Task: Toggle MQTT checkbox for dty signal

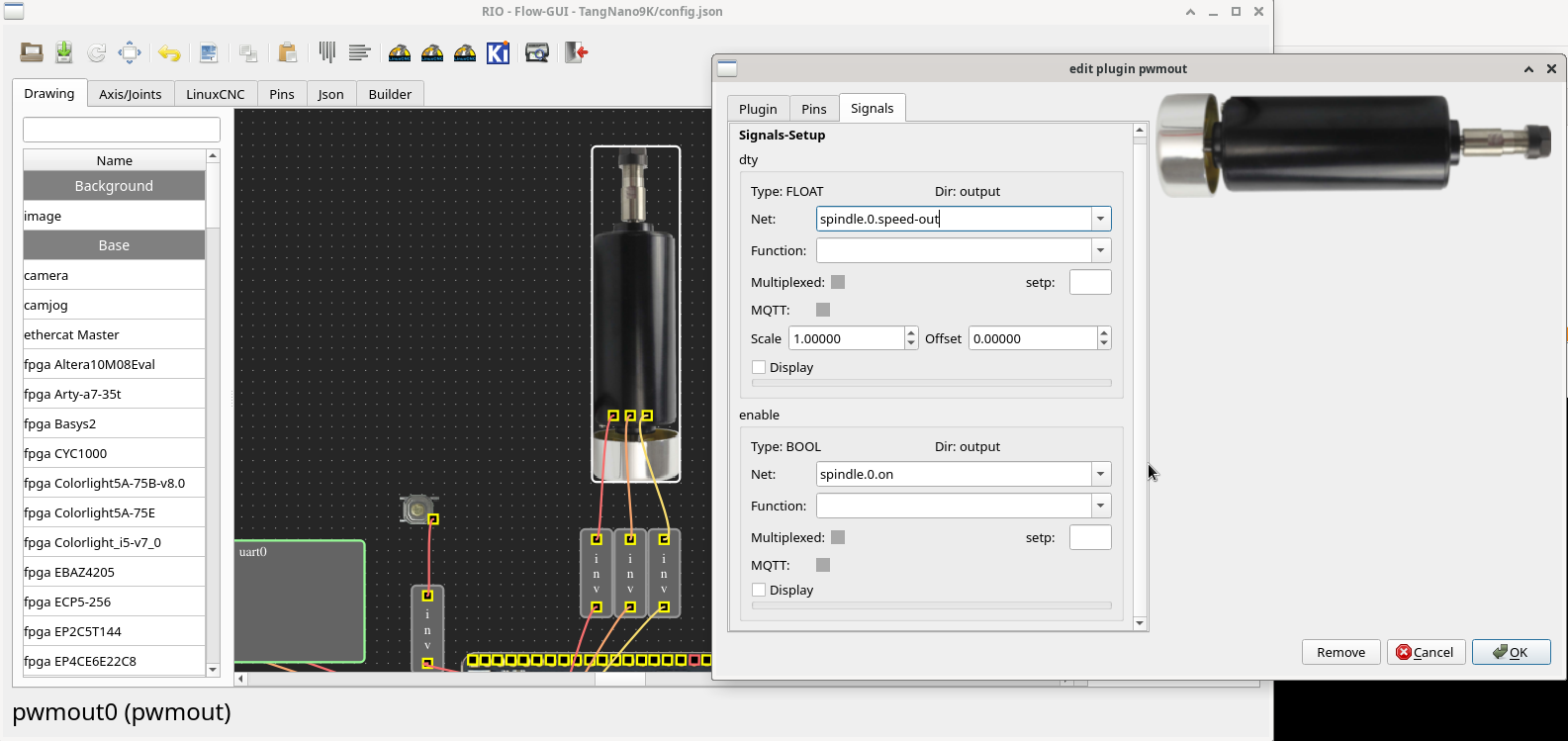Action: click(823, 310)
